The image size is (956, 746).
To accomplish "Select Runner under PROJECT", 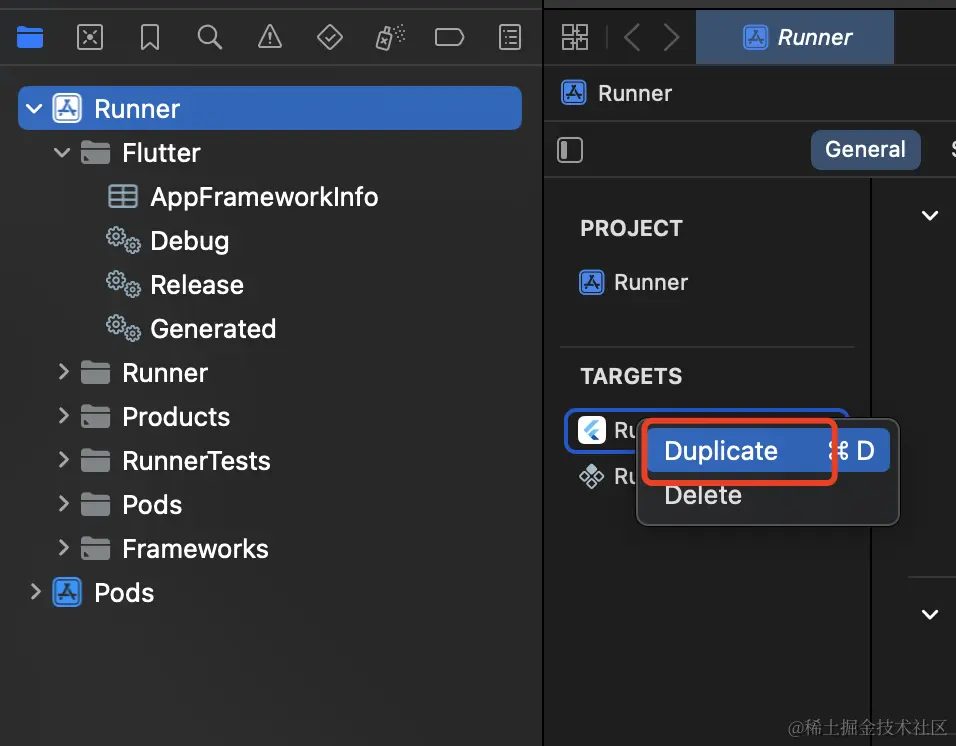I will coord(633,282).
